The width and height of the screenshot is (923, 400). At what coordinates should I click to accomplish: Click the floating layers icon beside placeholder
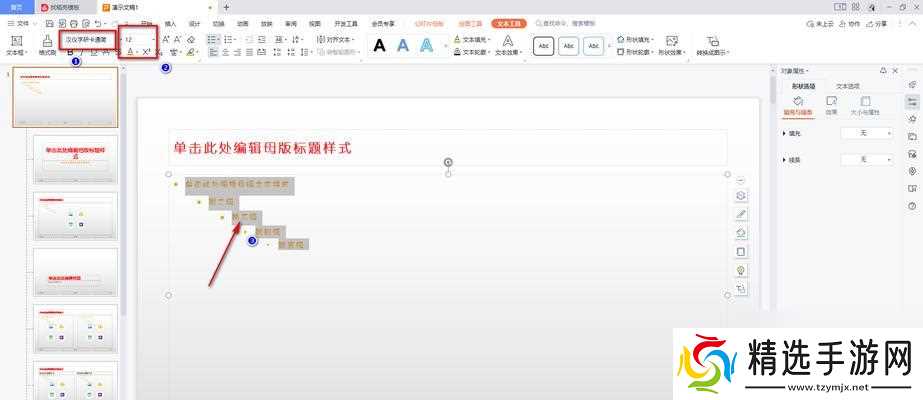(741, 195)
